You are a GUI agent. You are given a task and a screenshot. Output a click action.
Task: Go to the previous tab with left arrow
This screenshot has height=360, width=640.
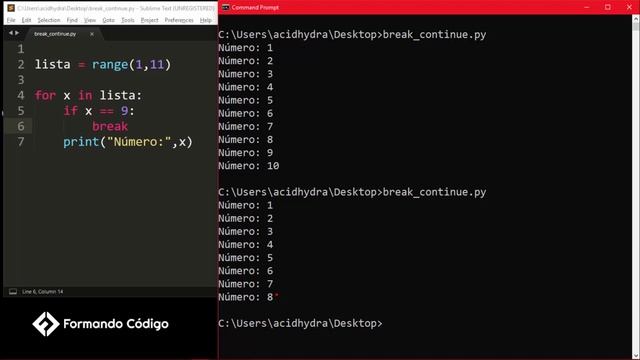click(11, 33)
